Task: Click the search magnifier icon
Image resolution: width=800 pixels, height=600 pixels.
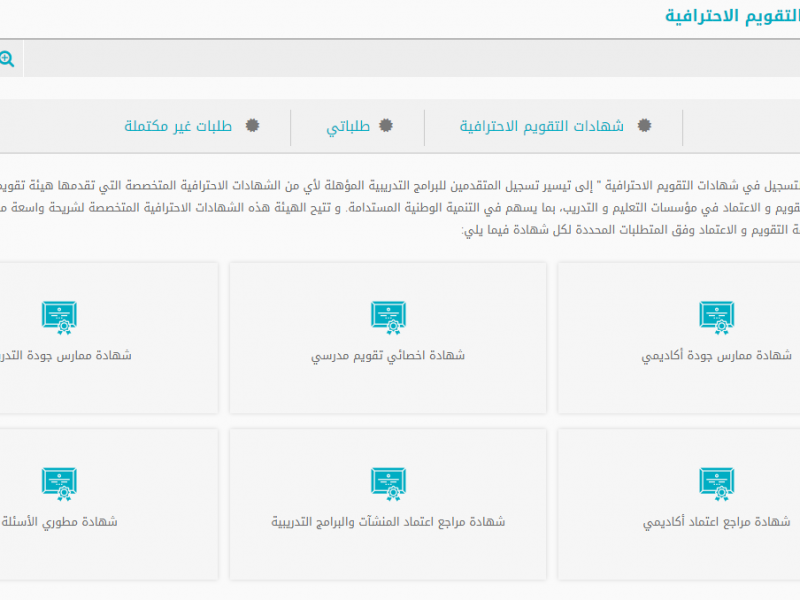Action: click(7, 59)
